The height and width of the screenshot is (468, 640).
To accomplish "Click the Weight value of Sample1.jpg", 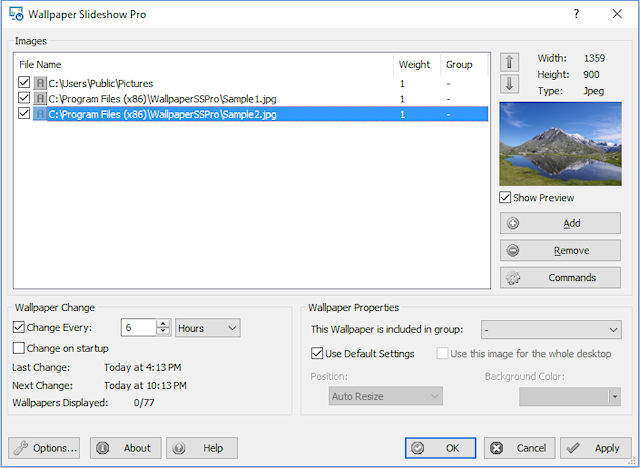I will (402, 99).
